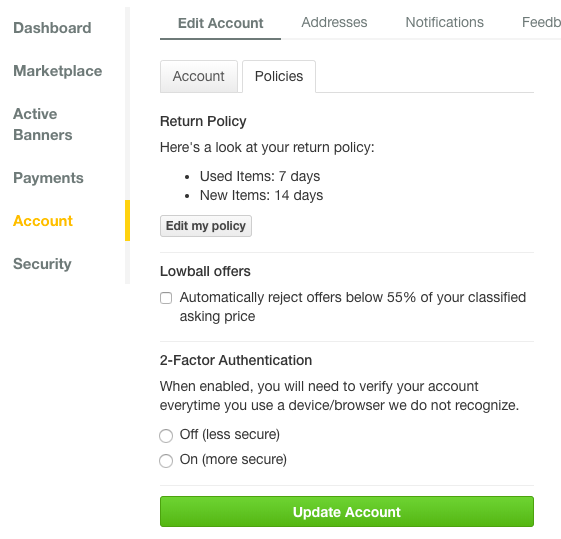Enable automatic lowball offer rejection checkbox
The image size is (561, 539).
point(166,298)
